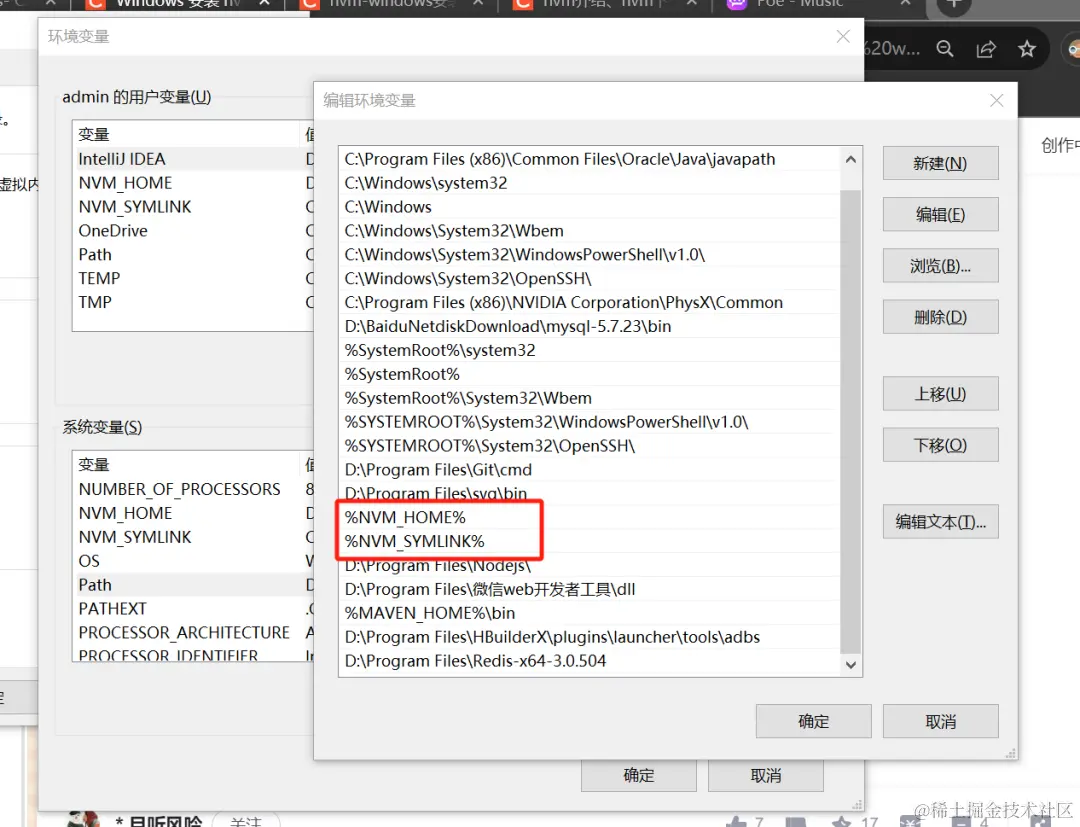Click the 变量 column header of system variables

[186, 465]
